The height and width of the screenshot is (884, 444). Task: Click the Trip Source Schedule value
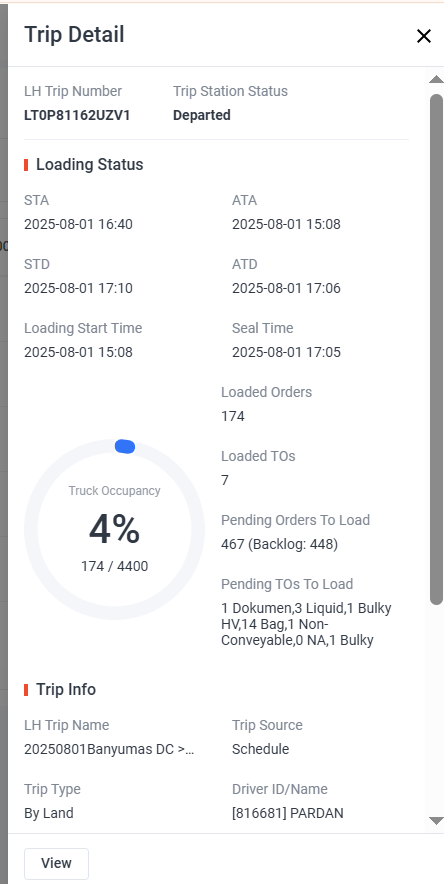tap(260, 749)
